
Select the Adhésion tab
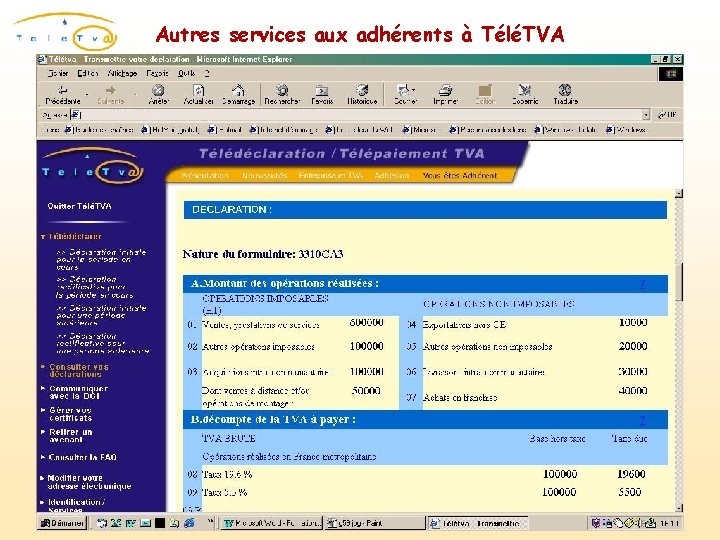[391, 175]
